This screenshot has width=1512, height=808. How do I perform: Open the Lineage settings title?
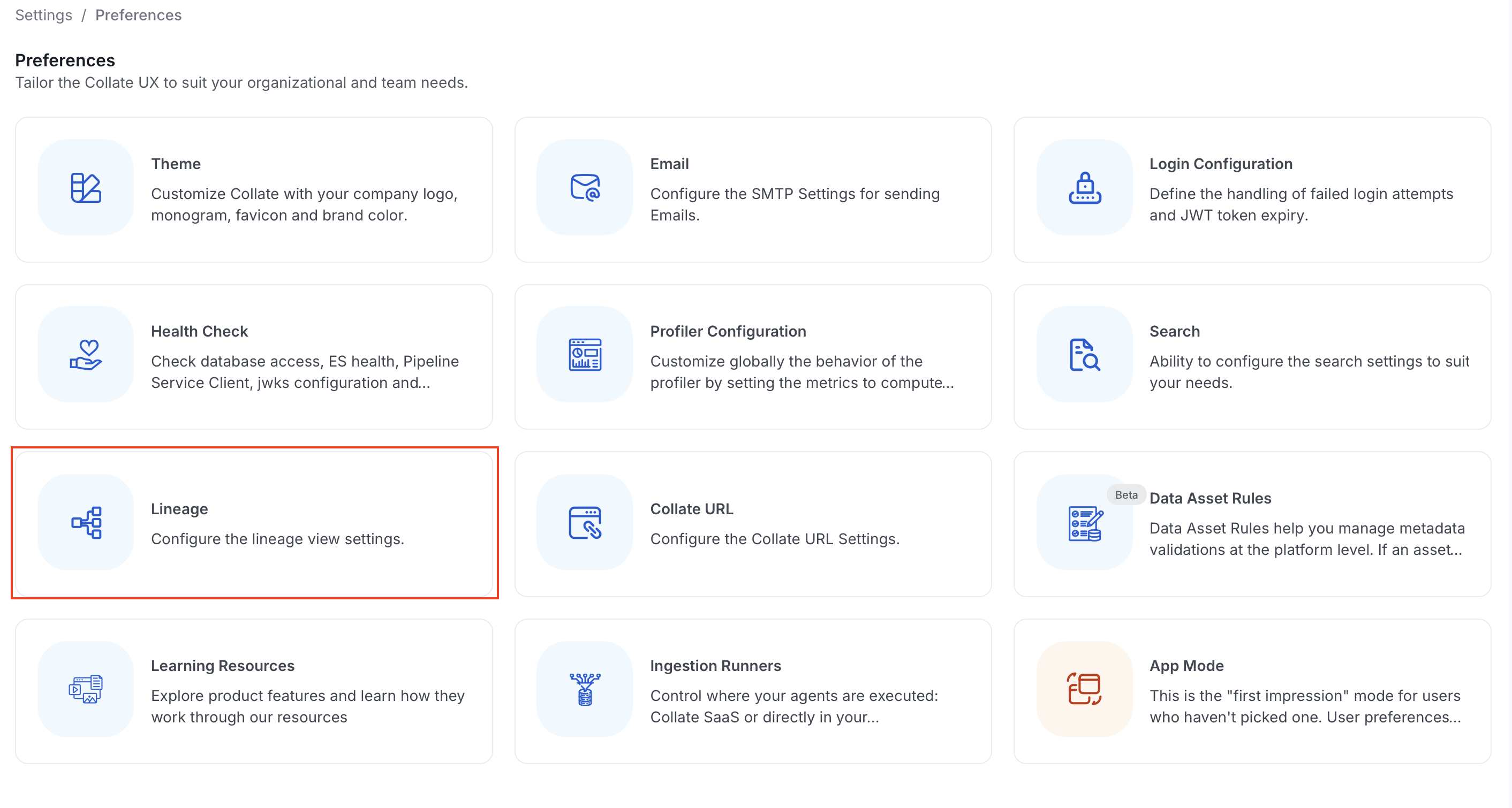tap(179, 509)
